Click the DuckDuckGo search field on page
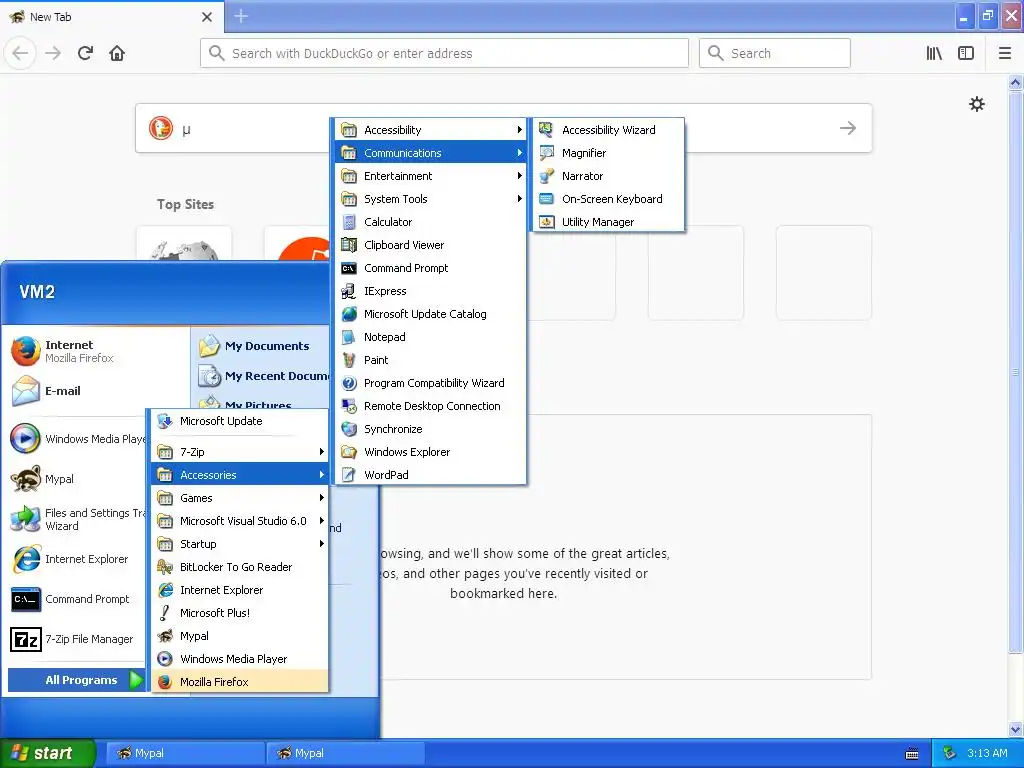 503,128
